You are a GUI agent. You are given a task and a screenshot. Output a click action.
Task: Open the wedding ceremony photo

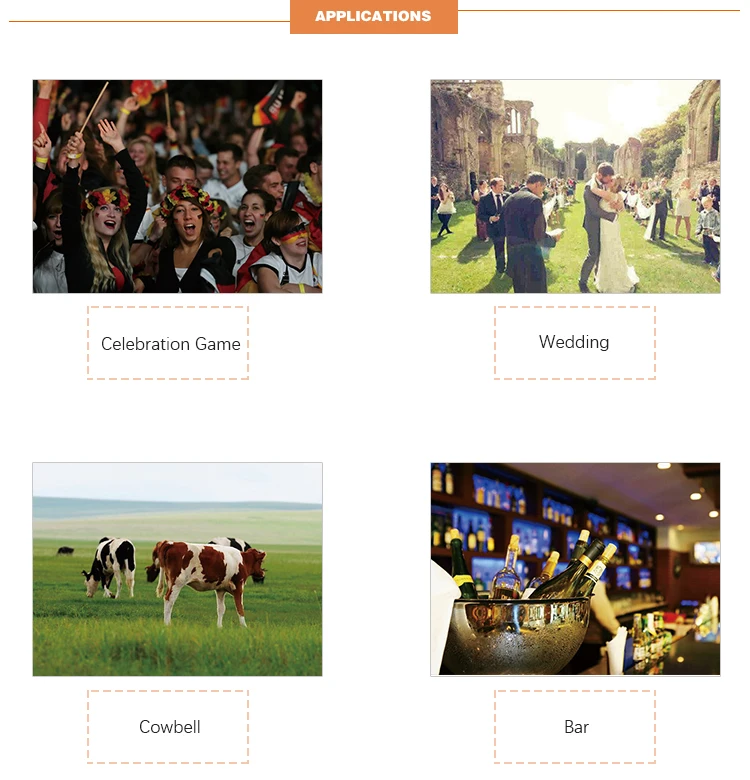[x=575, y=187]
